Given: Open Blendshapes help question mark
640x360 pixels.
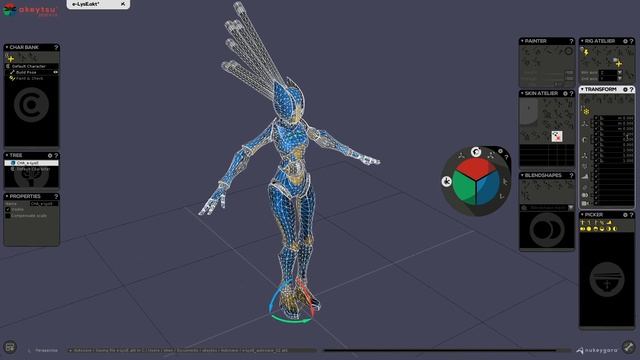Looking at the screenshot, I should tap(571, 176).
